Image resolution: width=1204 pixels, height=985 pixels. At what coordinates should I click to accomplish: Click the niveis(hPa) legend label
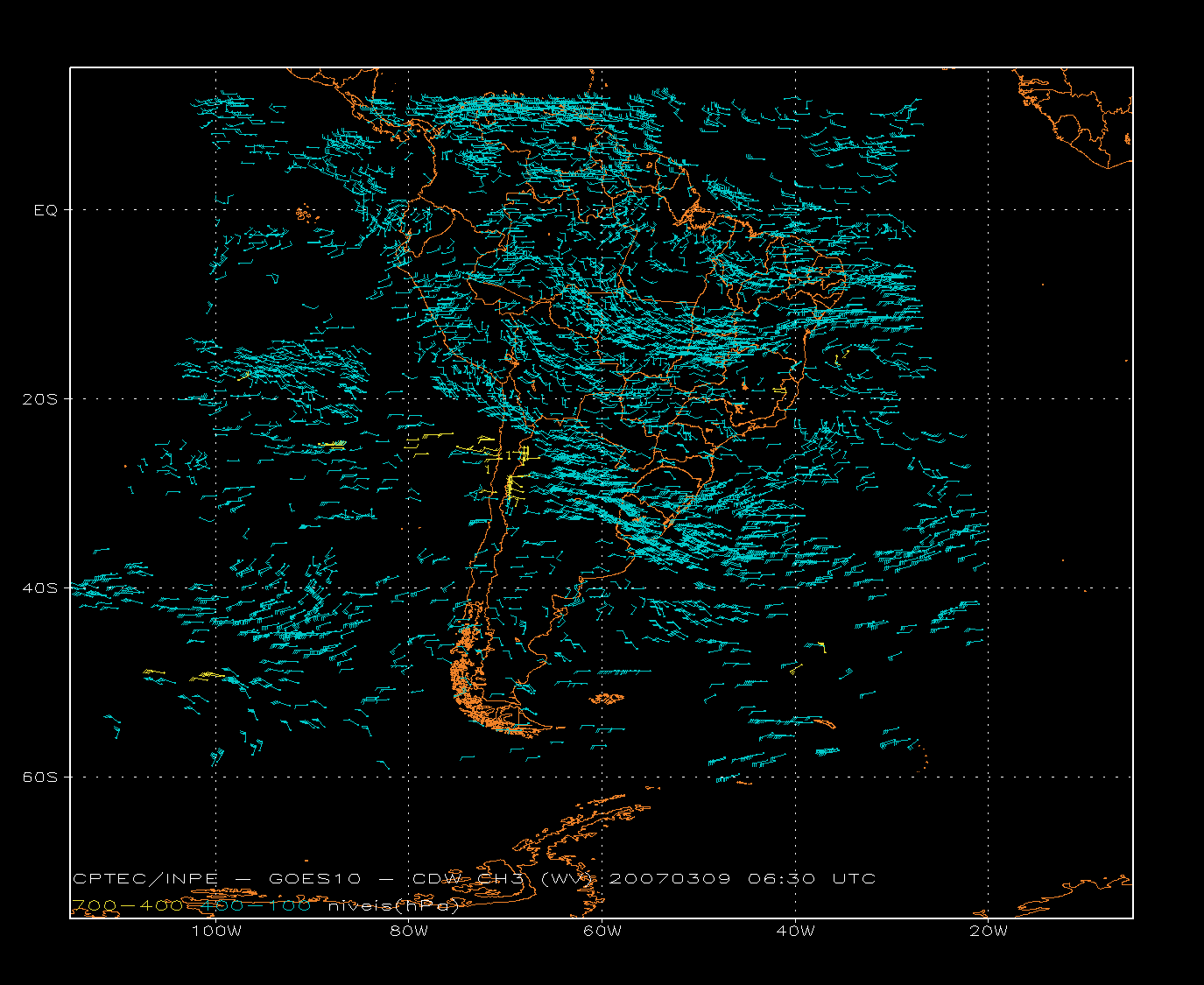click(394, 906)
